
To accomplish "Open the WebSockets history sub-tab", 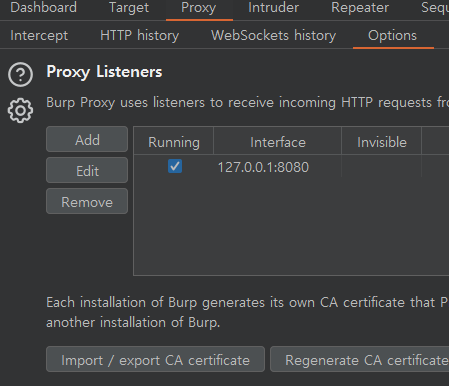I will (x=274, y=35).
